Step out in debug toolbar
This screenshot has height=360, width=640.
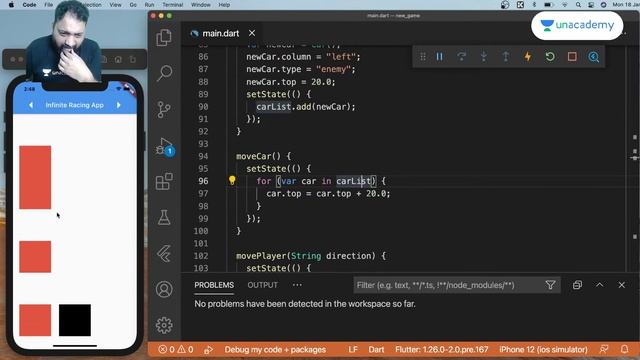506,57
